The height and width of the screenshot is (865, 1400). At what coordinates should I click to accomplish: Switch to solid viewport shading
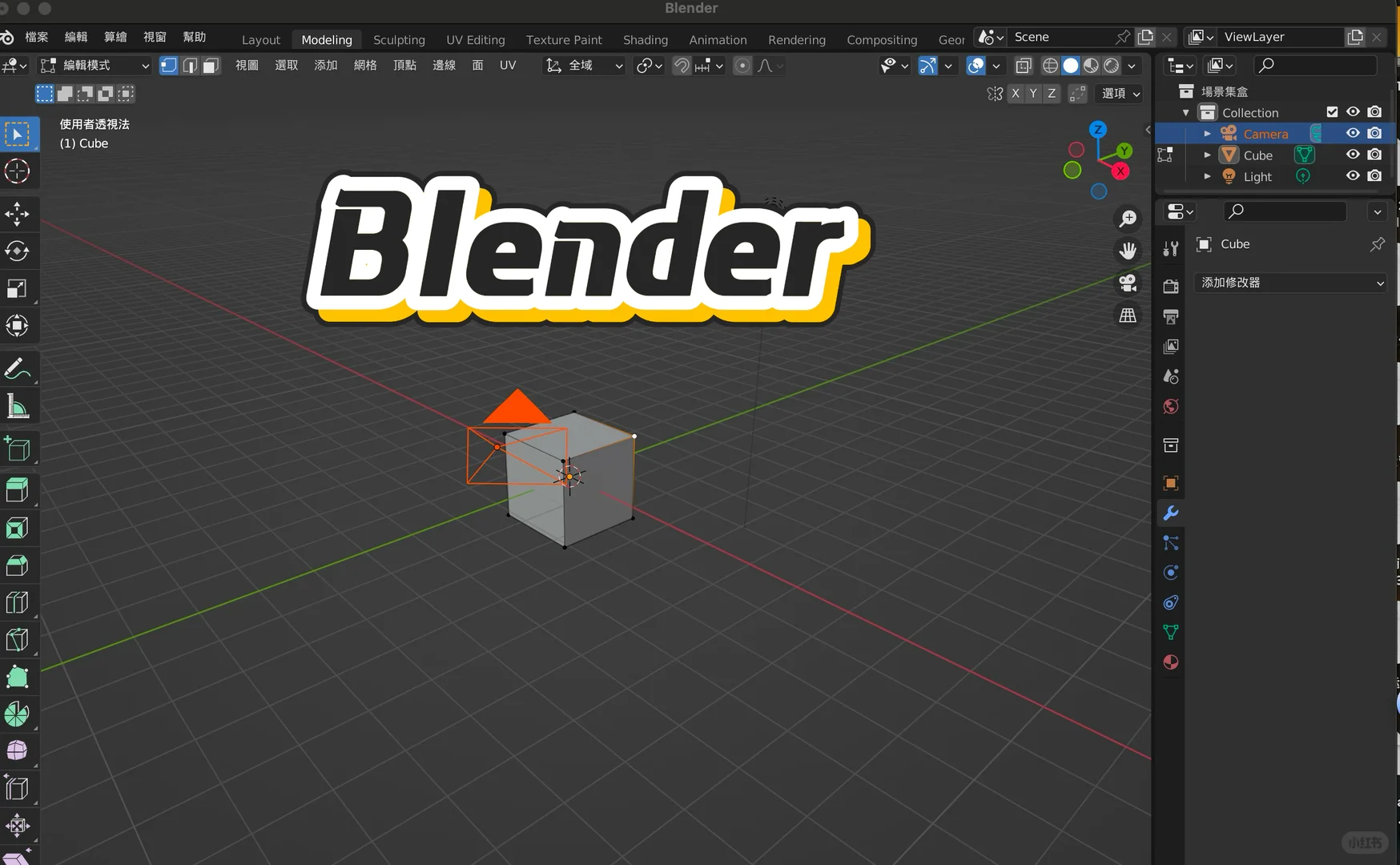pos(1071,66)
